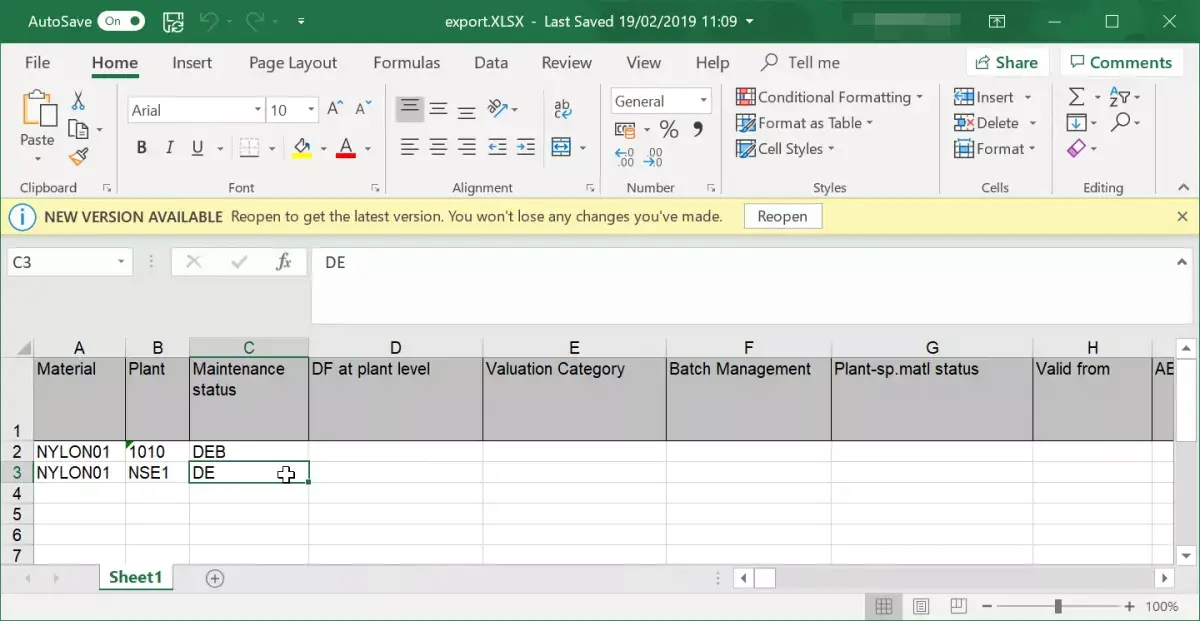Click the Save floppy disk icon
Screen dimensions: 1200x621
point(172,21)
